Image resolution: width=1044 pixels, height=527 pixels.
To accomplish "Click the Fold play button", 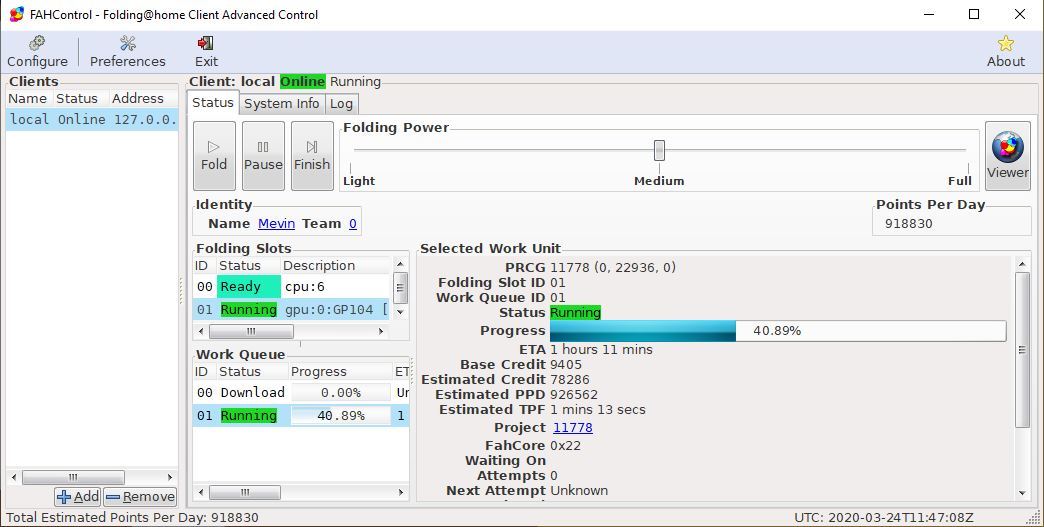I will pyautogui.click(x=214, y=156).
